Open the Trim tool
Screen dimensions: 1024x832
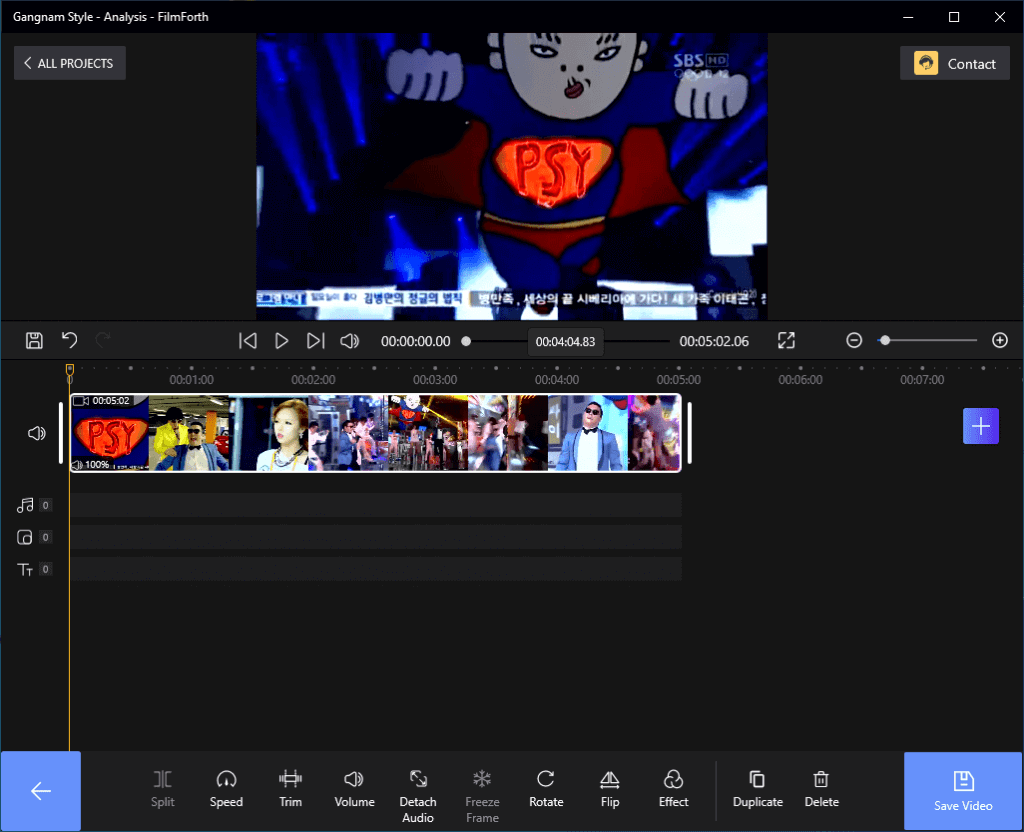coord(291,789)
